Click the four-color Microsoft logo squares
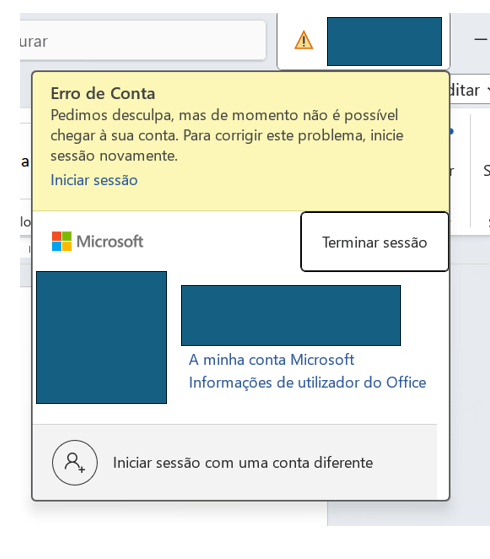This screenshot has width=490, height=559. coord(62,241)
